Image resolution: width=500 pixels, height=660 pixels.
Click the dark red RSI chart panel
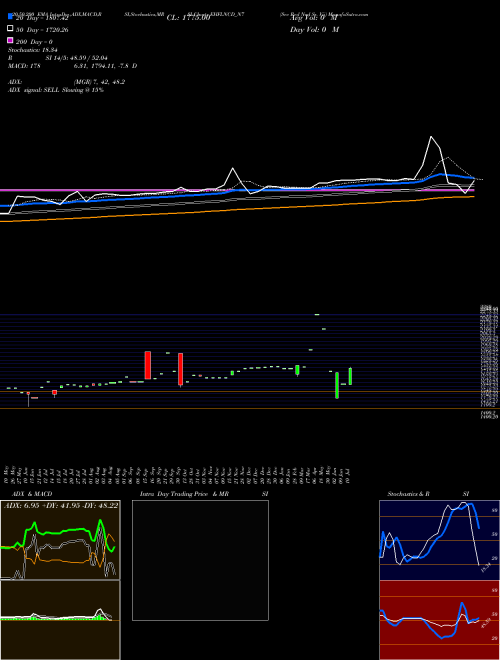tap(439, 620)
